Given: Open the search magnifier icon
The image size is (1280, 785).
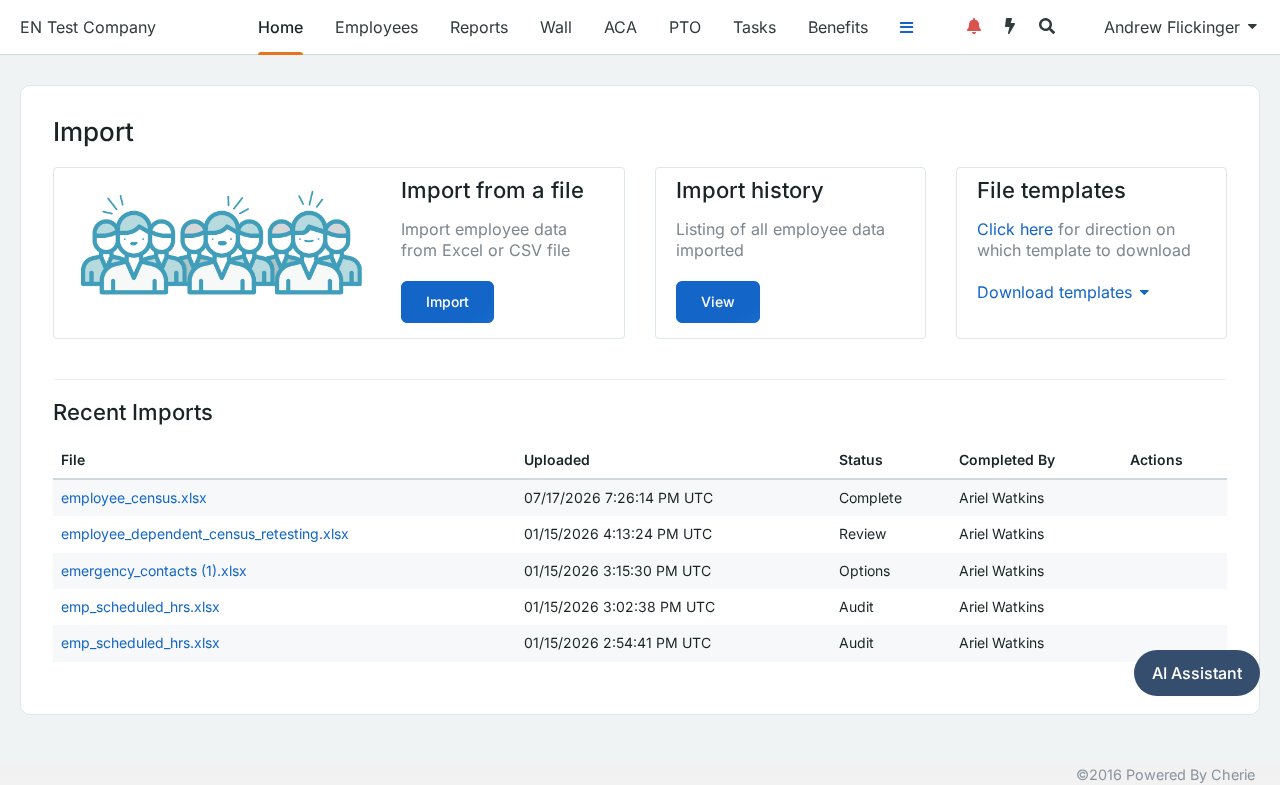Looking at the screenshot, I should (1047, 26).
